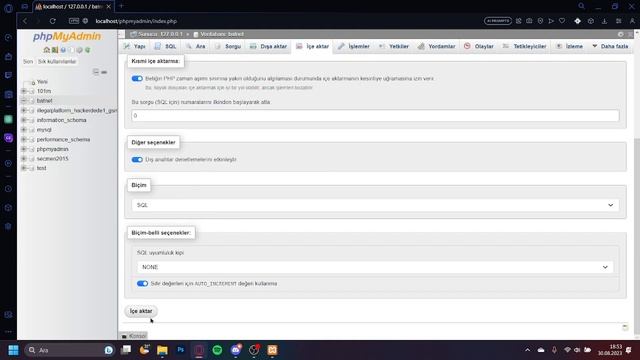
Task: Click the skip queries number input field
Action: pos(375,116)
